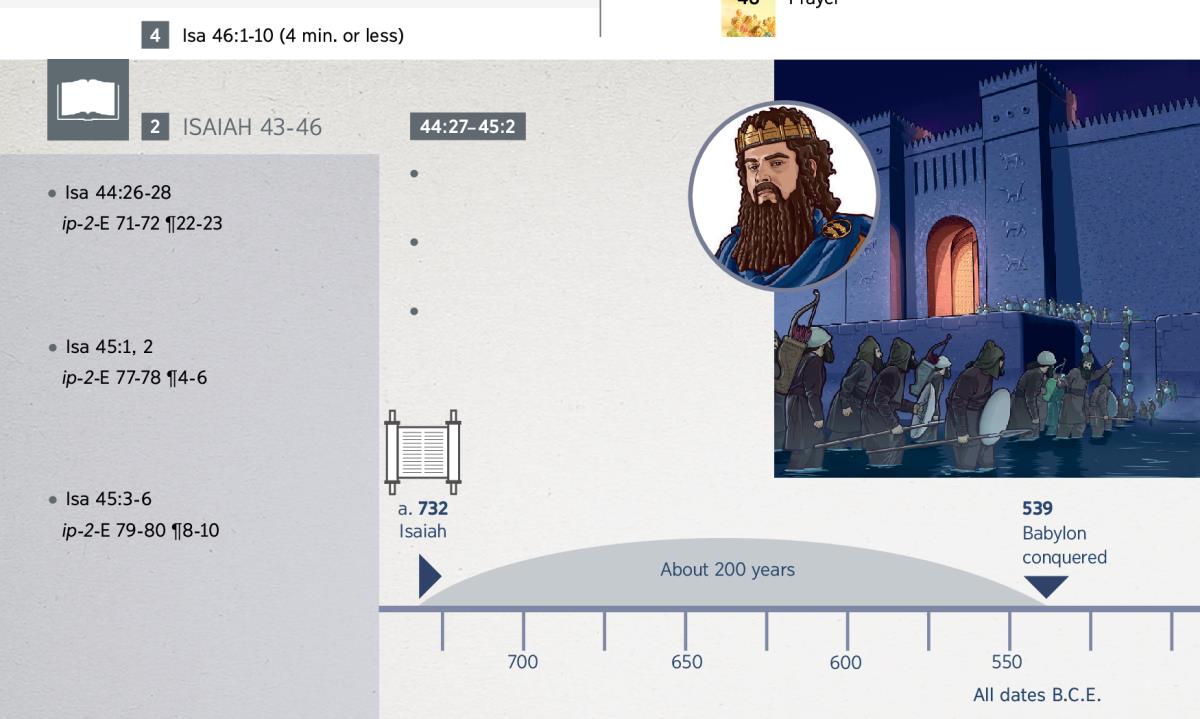Open reference ip-2-E 77-78 ¶4-6

click(x=135, y=378)
